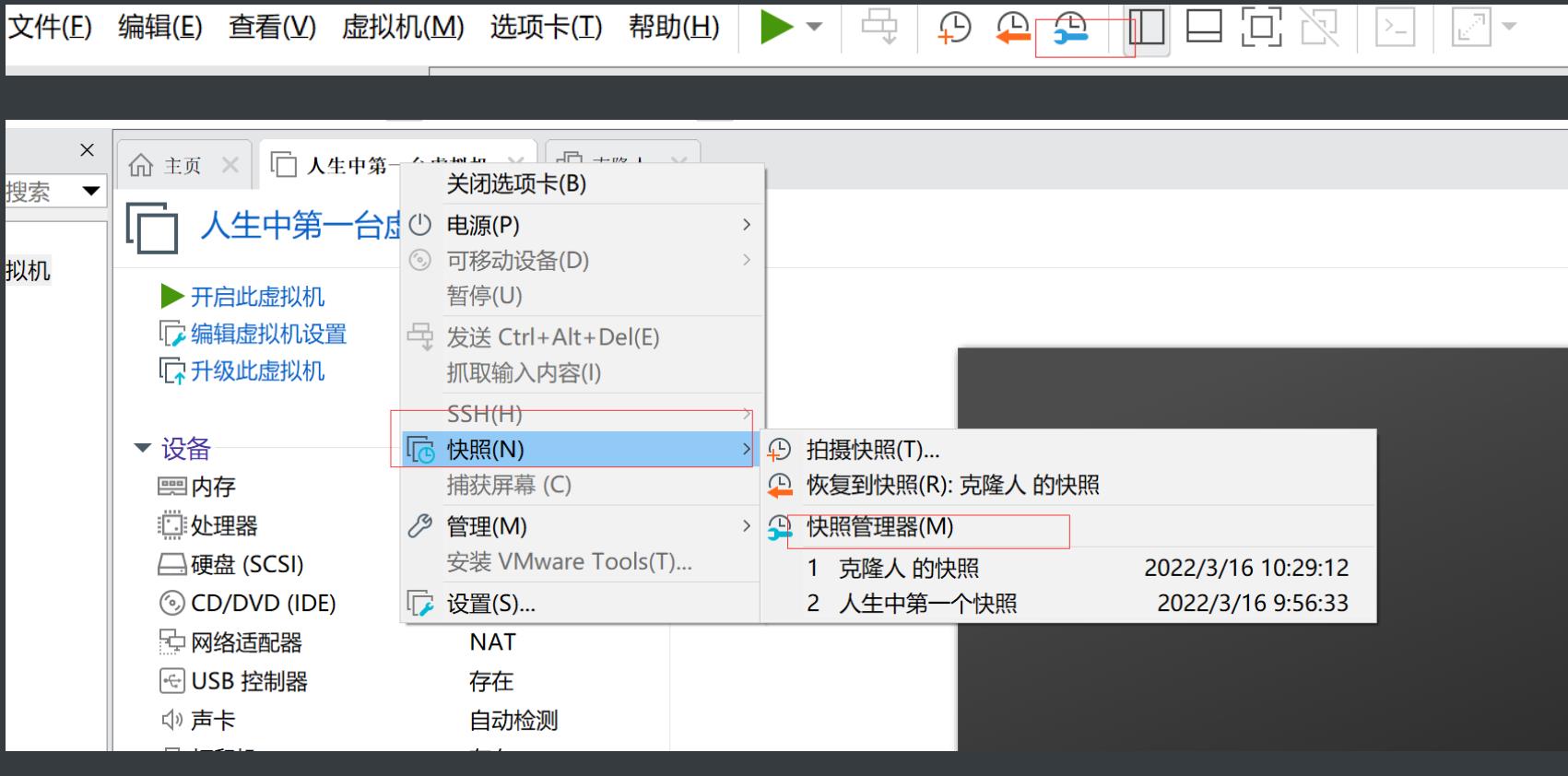This screenshot has width=1568, height=776.
Task: Open the dropdown arrow beside stretch display icon
Action: click(1509, 27)
